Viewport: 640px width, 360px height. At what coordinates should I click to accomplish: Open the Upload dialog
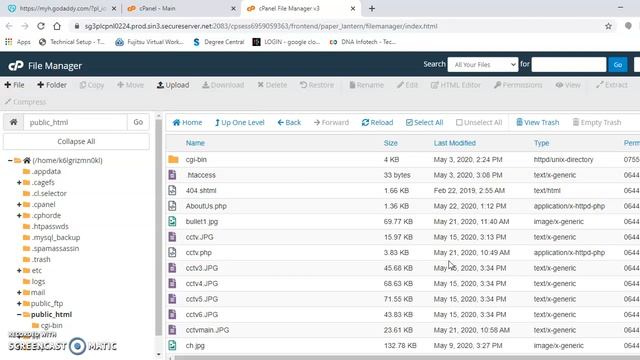[x=173, y=85]
